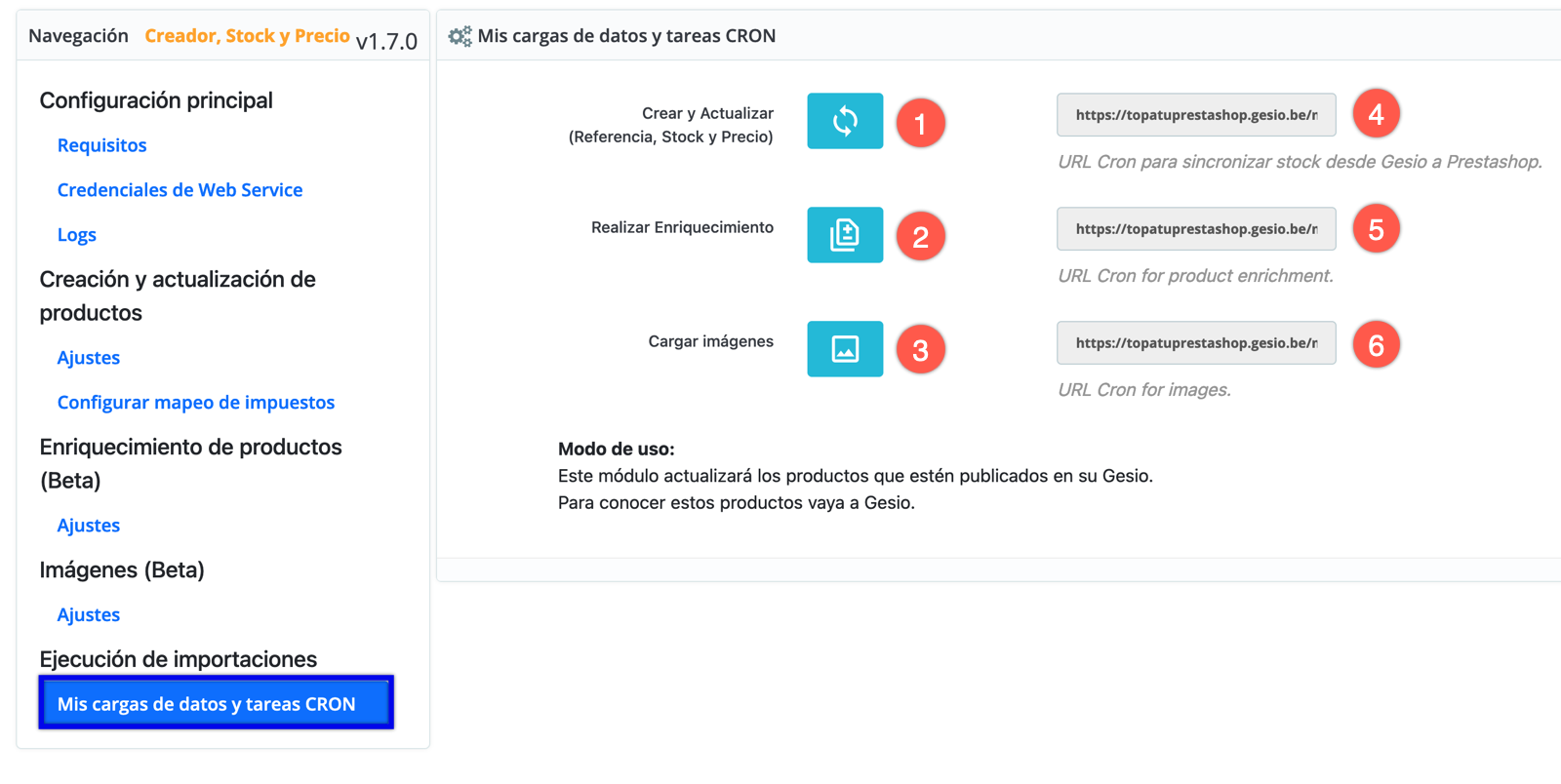The width and height of the screenshot is (1561, 784).
Task: Click the 'Cargar imágenes' label
Action: click(x=710, y=341)
